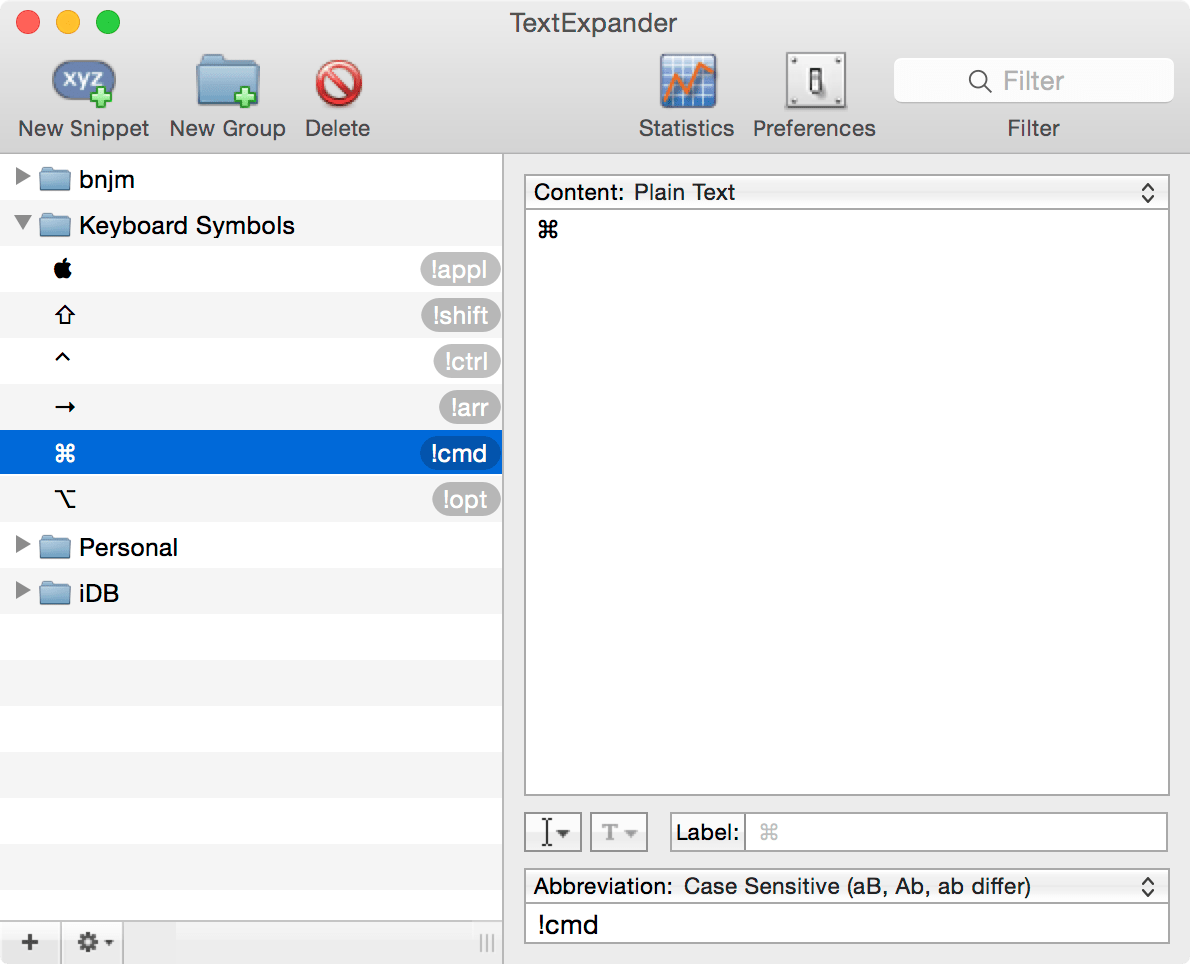The image size is (1190, 964).
Task: Open TextExpander Preferences
Action: point(813,95)
